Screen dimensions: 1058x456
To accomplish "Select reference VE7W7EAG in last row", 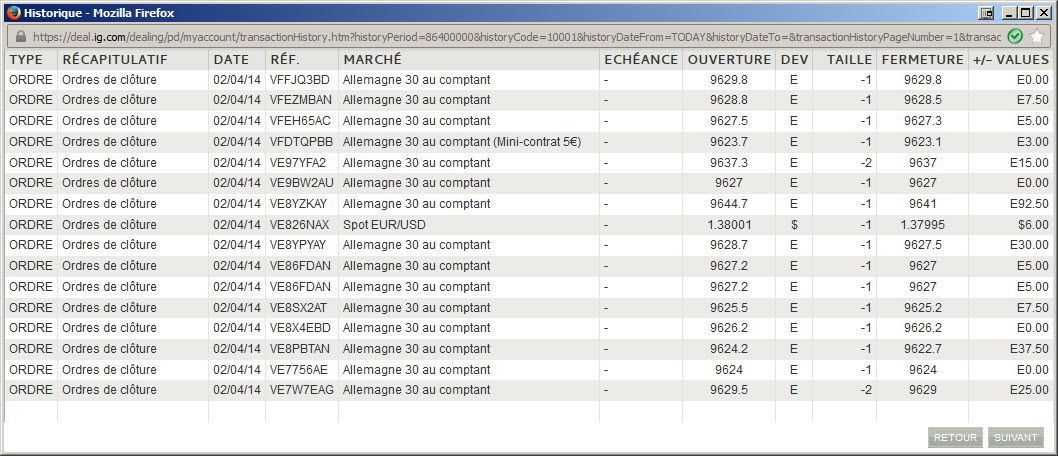I will [x=302, y=390].
